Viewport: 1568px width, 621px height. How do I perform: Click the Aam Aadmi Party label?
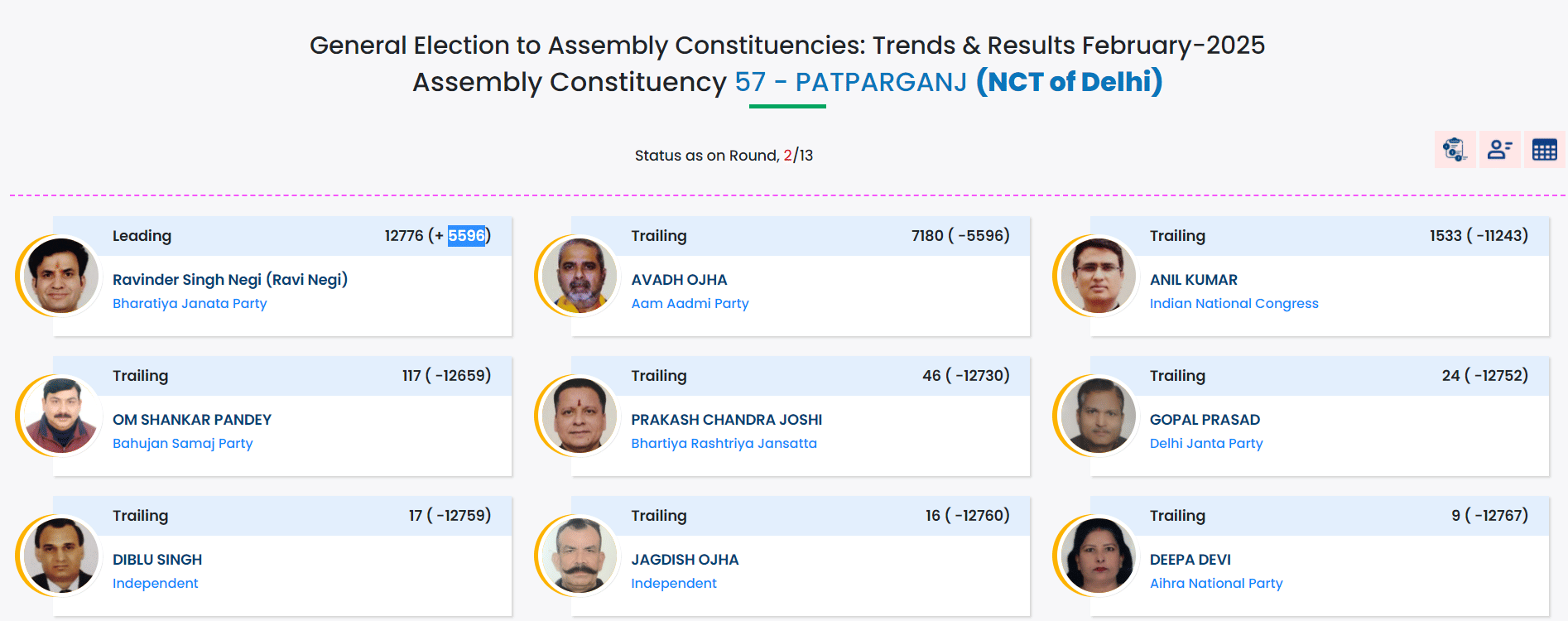(x=690, y=304)
